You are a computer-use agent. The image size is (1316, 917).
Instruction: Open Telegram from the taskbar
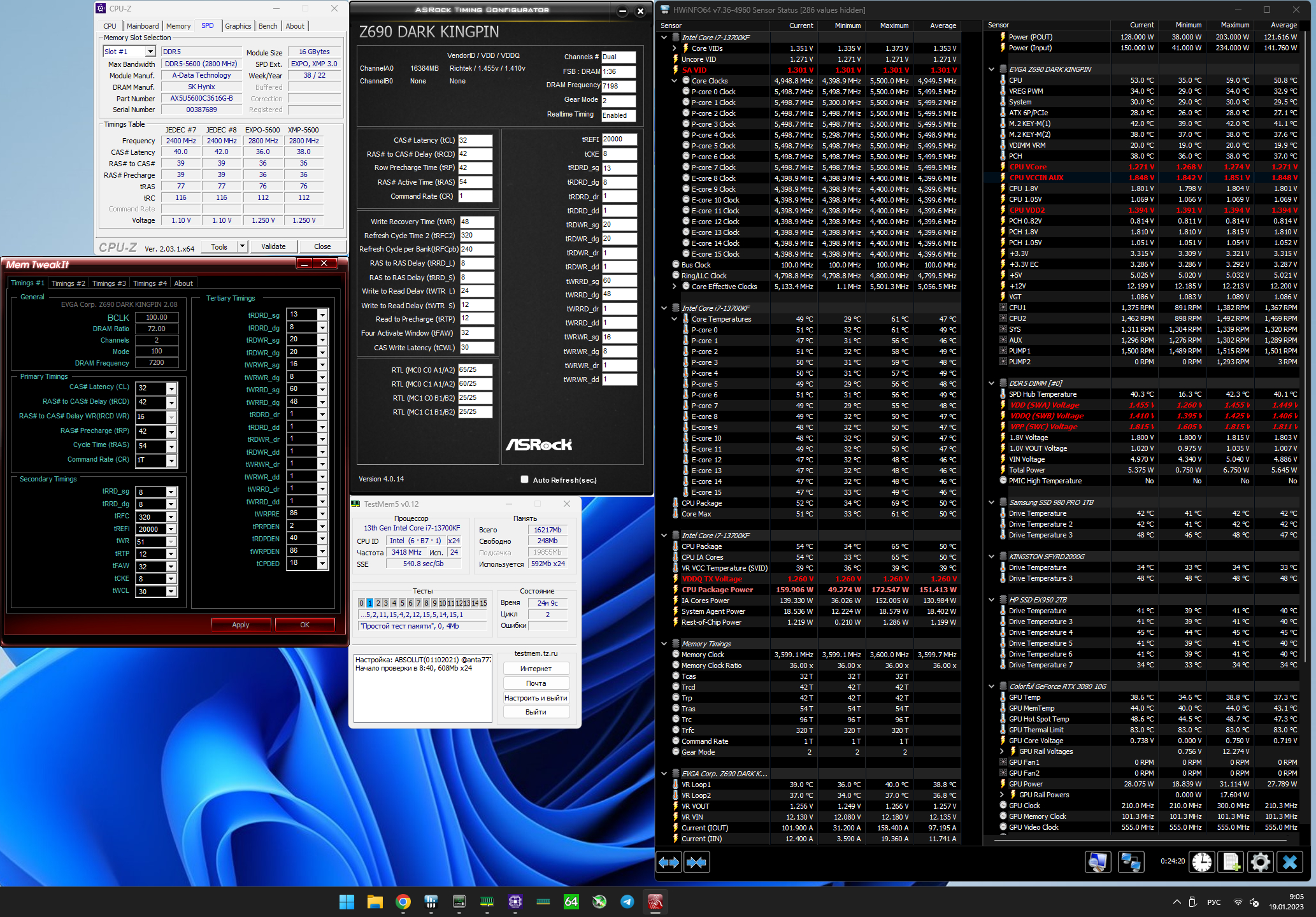[627, 901]
